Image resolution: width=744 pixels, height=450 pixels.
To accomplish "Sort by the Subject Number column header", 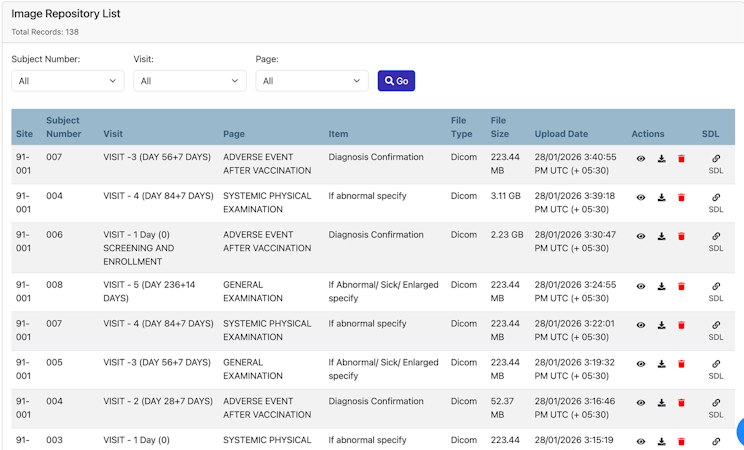I will 64,127.
